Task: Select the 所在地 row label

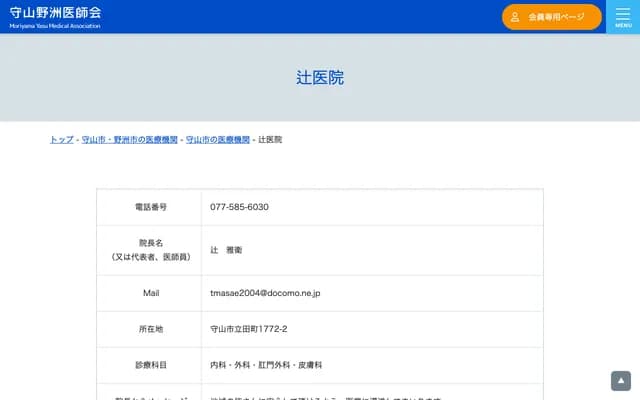Action: tap(150, 329)
